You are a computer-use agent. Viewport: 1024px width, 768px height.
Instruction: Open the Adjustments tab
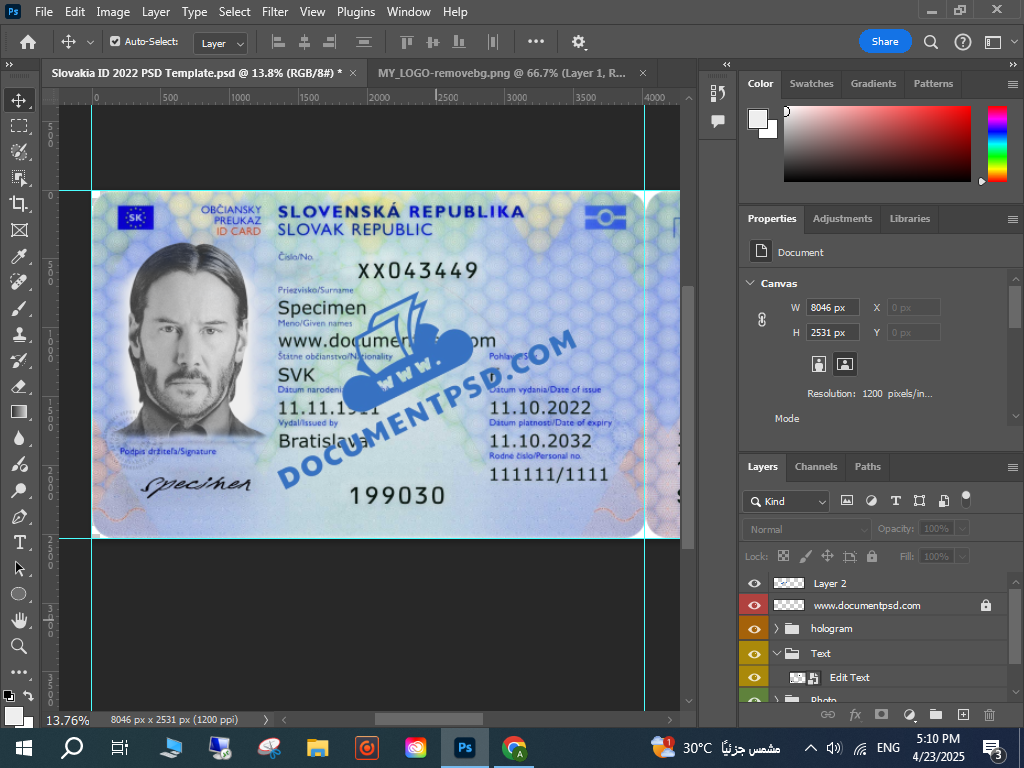click(842, 219)
